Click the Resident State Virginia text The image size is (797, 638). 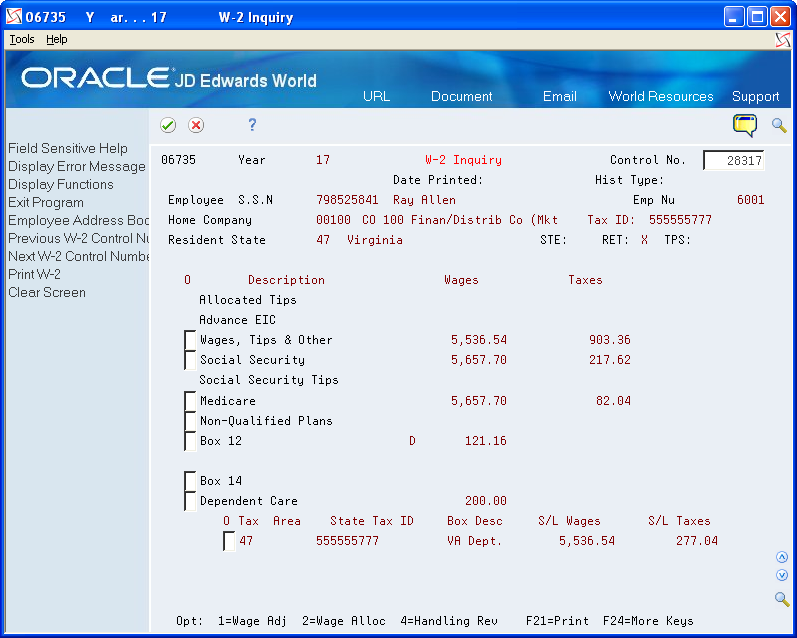point(375,240)
